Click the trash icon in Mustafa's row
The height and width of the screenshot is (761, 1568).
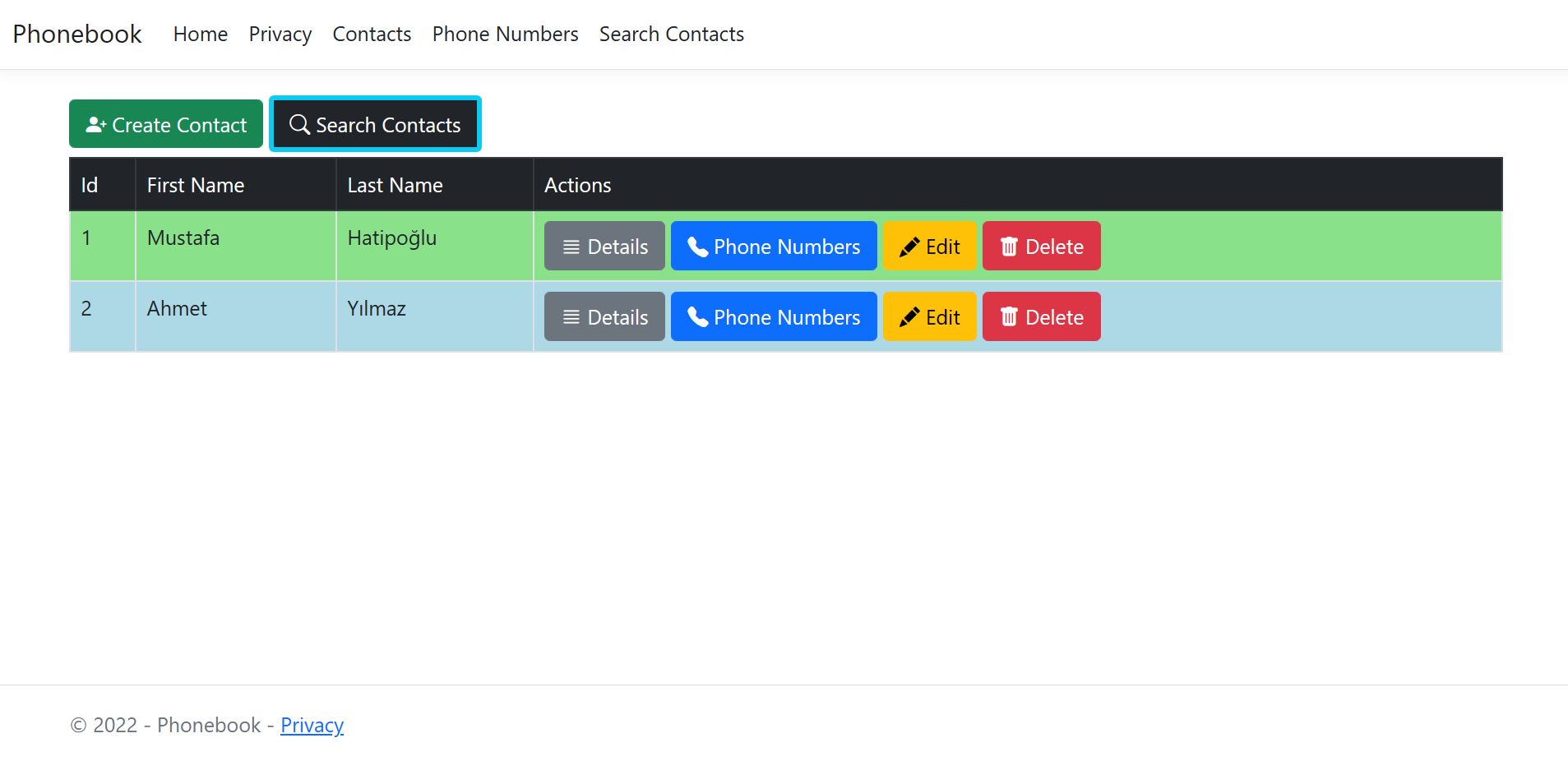(x=1010, y=247)
